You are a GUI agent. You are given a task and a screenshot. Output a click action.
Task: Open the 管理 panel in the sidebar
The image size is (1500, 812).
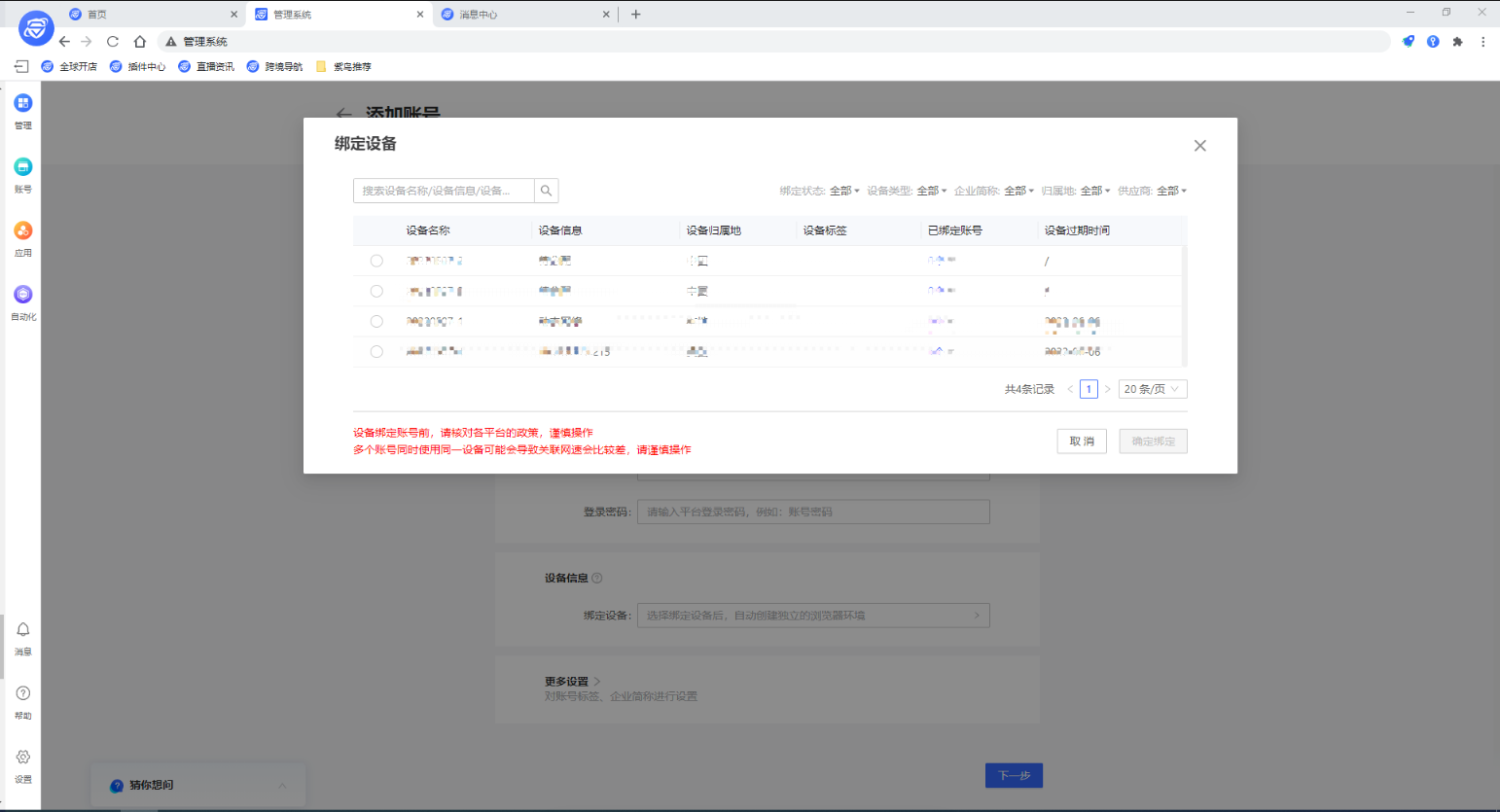click(22, 110)
